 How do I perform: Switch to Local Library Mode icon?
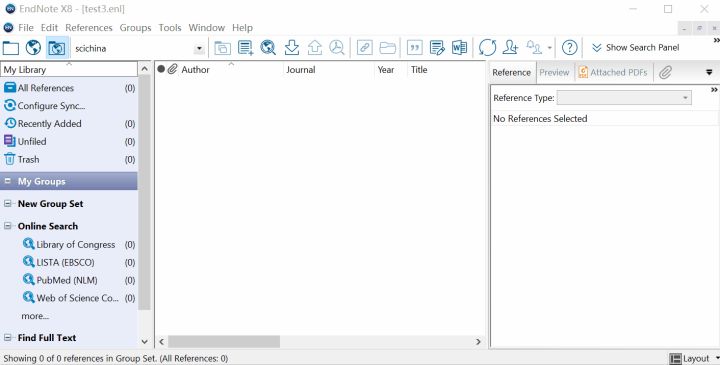coord(11,48)
